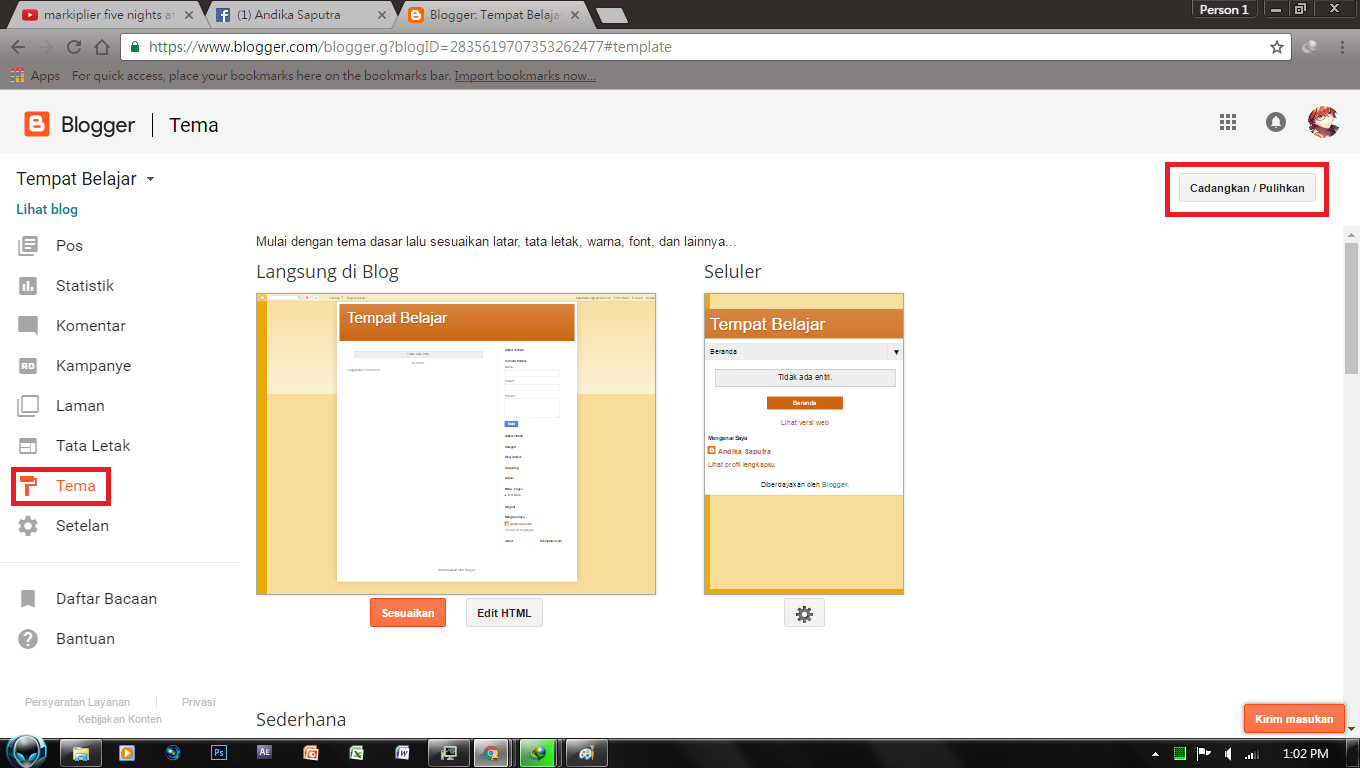Open Kampanye ad icon in sidebar
Screen dimensions: 1360x768
28,366
